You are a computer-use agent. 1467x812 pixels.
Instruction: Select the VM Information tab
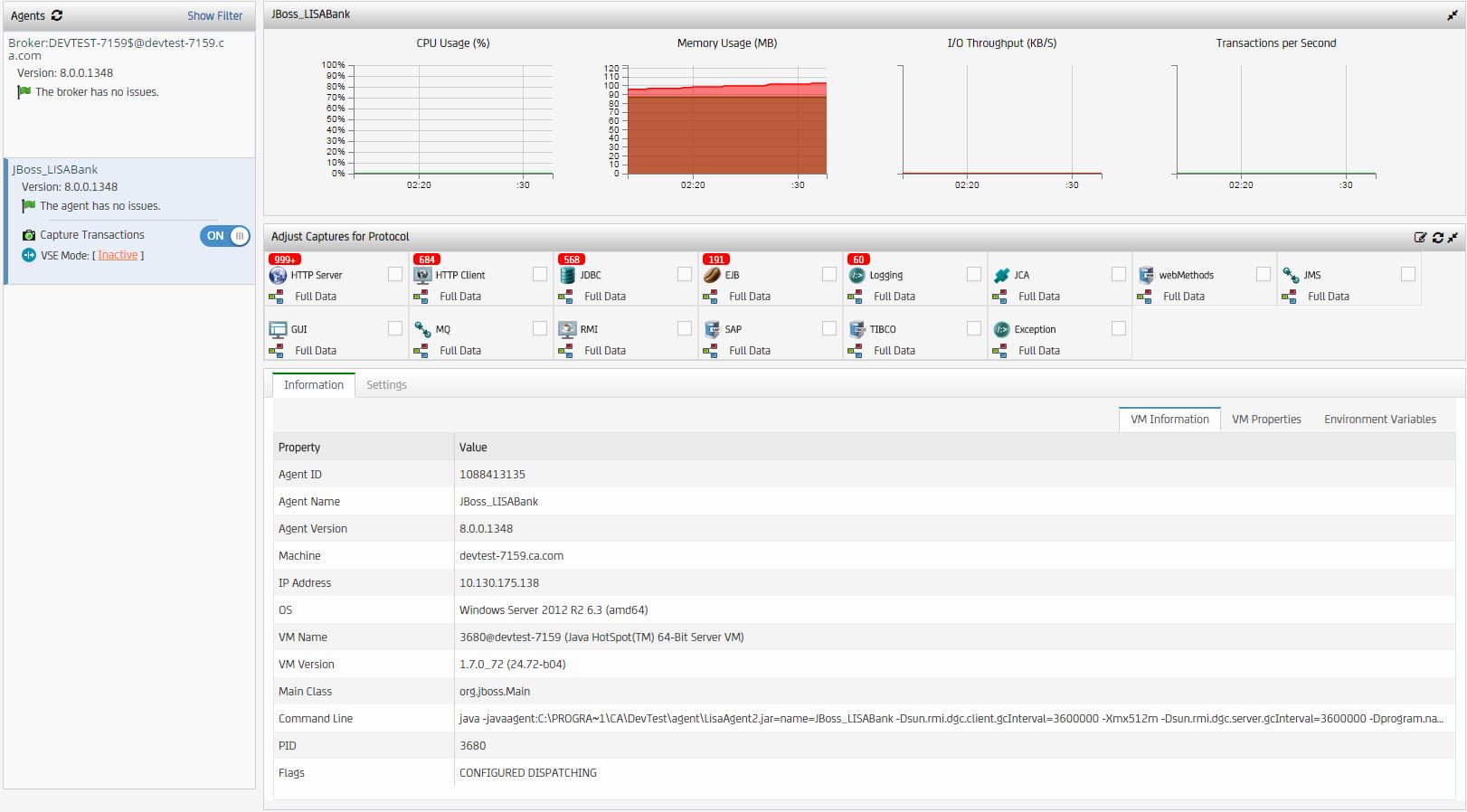pyautogui.click(x=1169, y=420)
